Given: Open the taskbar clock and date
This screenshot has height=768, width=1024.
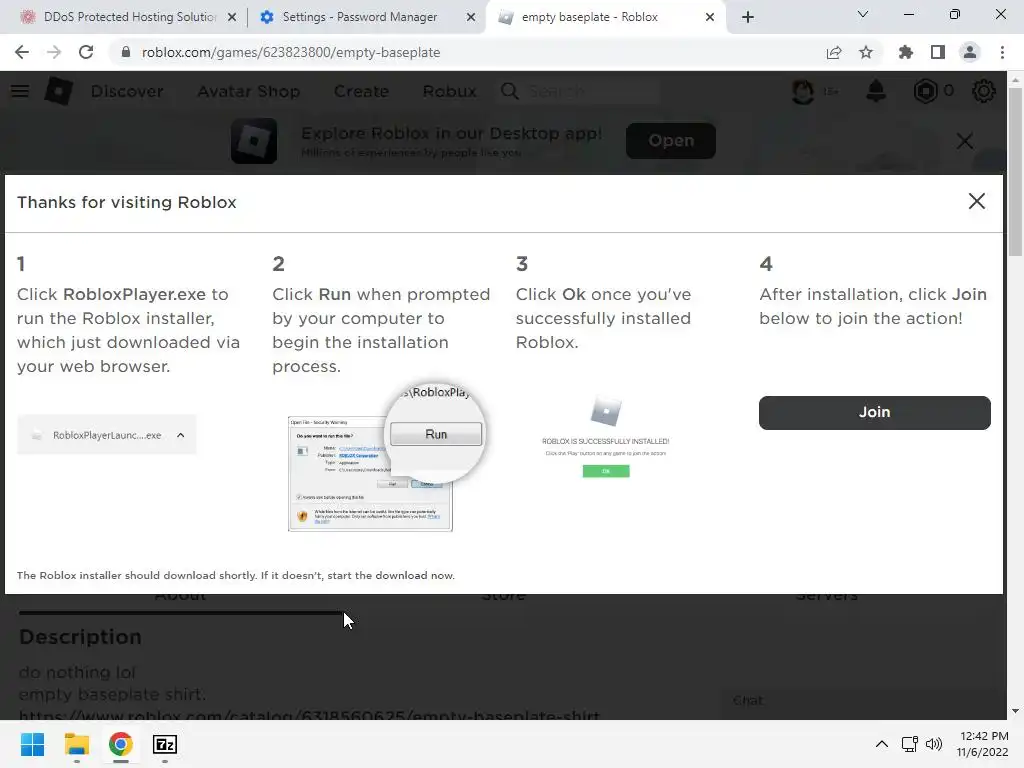Looking at the screenshot, I should click(x=983, y=744).
